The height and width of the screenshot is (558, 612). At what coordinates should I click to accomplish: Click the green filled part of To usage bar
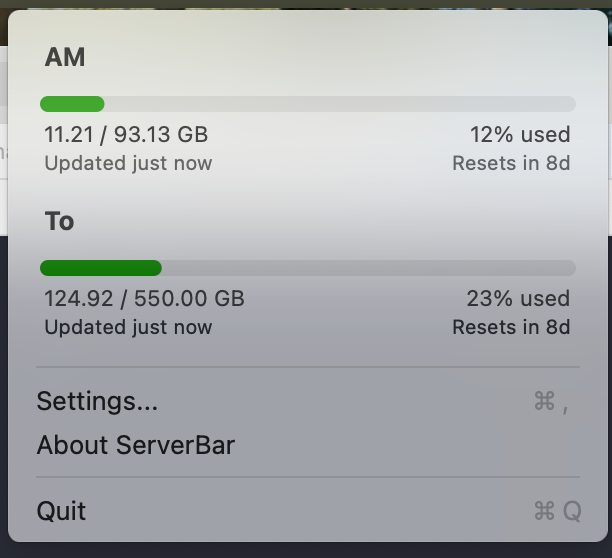(100, 268)
